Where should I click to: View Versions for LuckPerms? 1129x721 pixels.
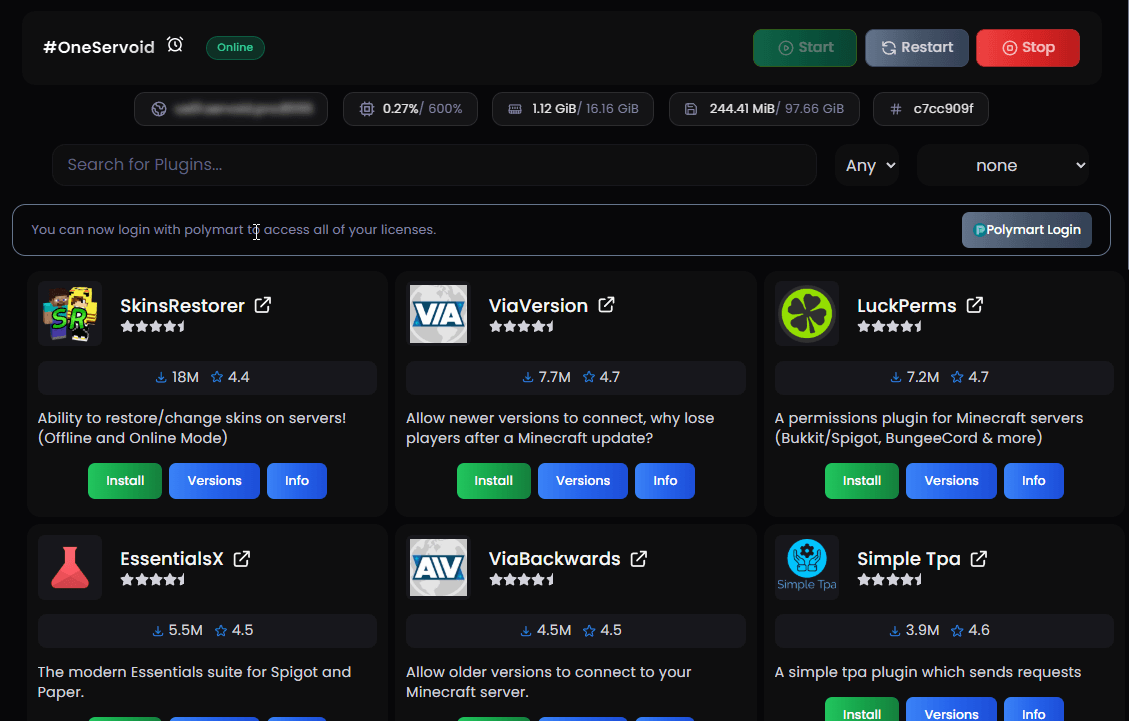951,481
